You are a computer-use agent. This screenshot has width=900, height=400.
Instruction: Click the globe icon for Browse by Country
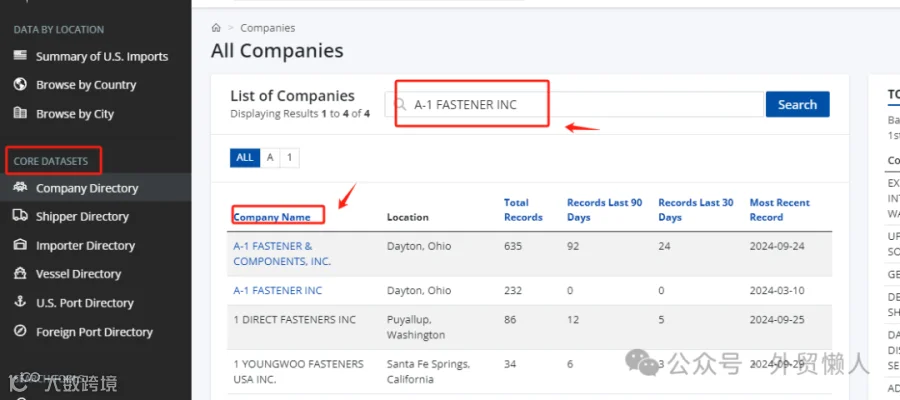point(20,84)
